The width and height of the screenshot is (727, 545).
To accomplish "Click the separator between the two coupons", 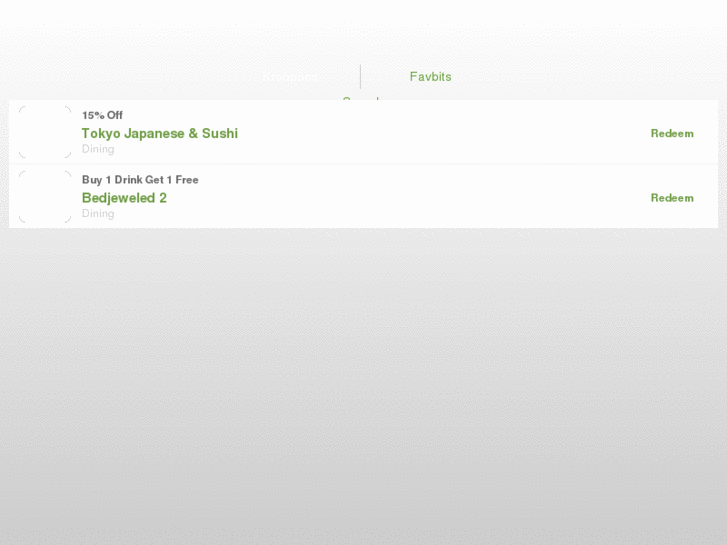I will [364, 164].
